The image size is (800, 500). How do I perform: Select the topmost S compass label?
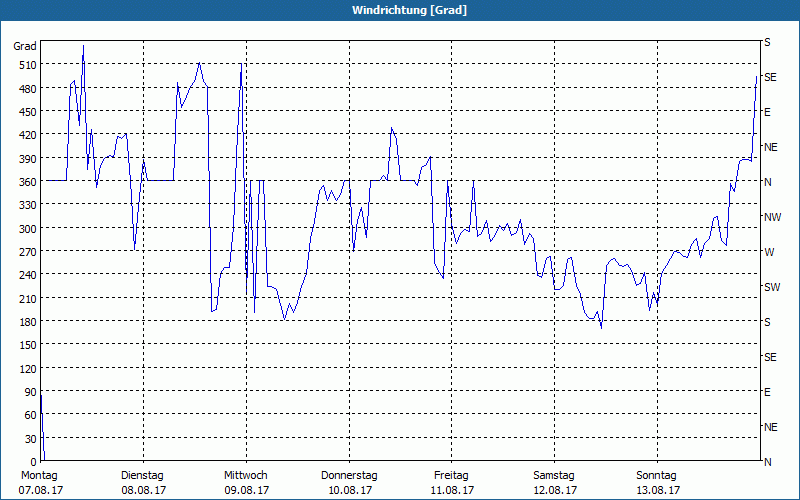point(767,42)
